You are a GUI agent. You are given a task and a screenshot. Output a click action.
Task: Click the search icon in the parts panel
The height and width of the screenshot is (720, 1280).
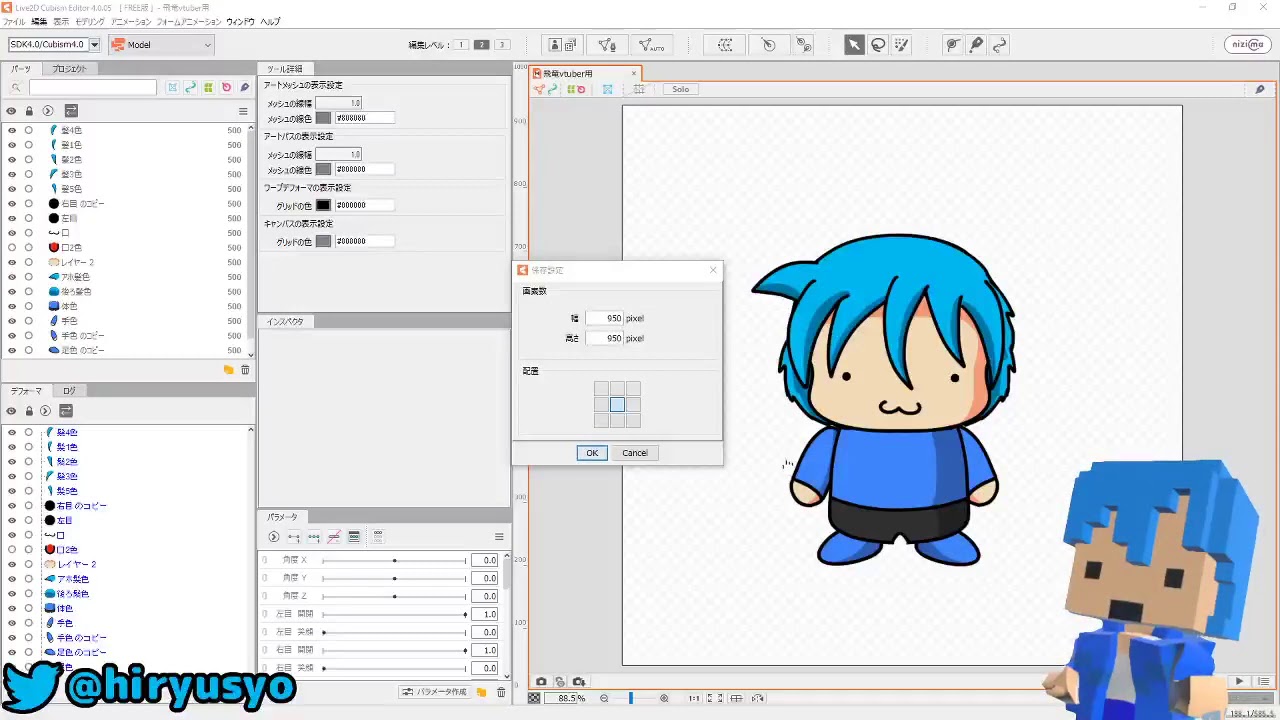tap(16, 88)
